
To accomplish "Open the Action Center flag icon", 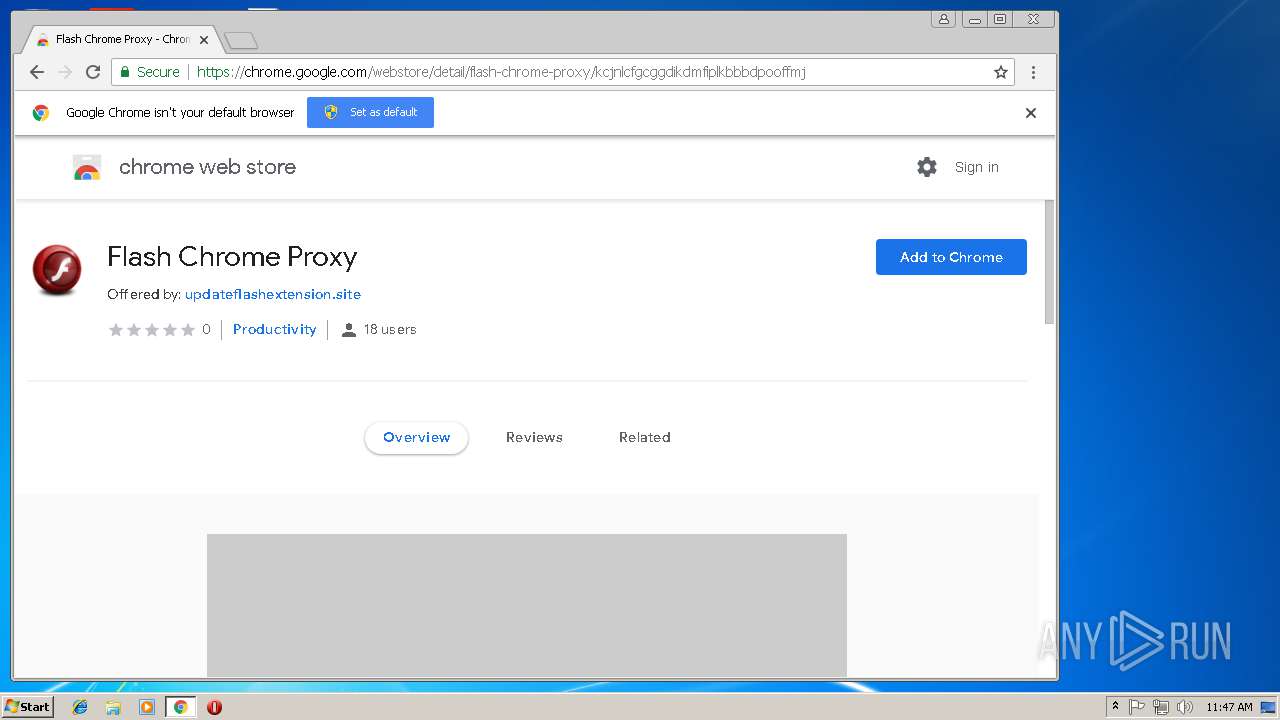I will [x=1137, y=707].
